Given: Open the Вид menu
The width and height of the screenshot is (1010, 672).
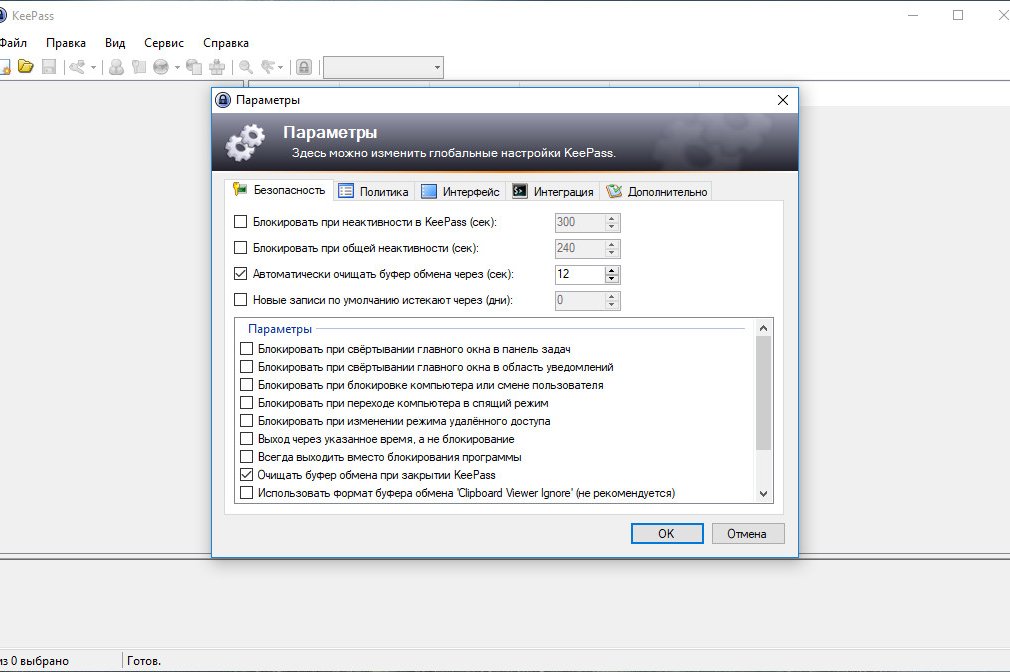Looking at the screenshot, I should click(x=115, y=43).
